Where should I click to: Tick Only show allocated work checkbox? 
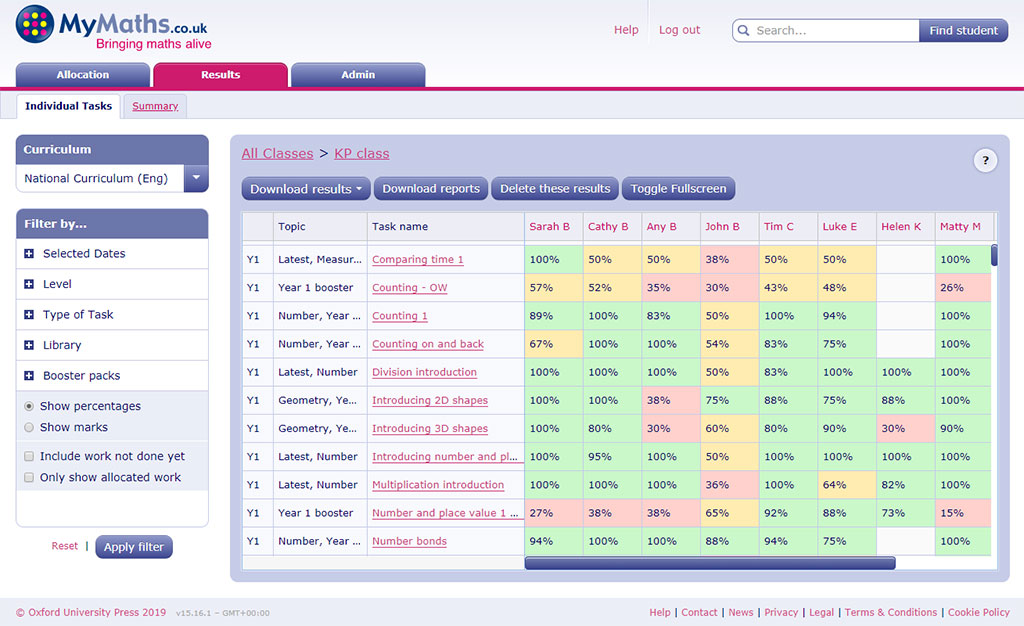[29, 478]
